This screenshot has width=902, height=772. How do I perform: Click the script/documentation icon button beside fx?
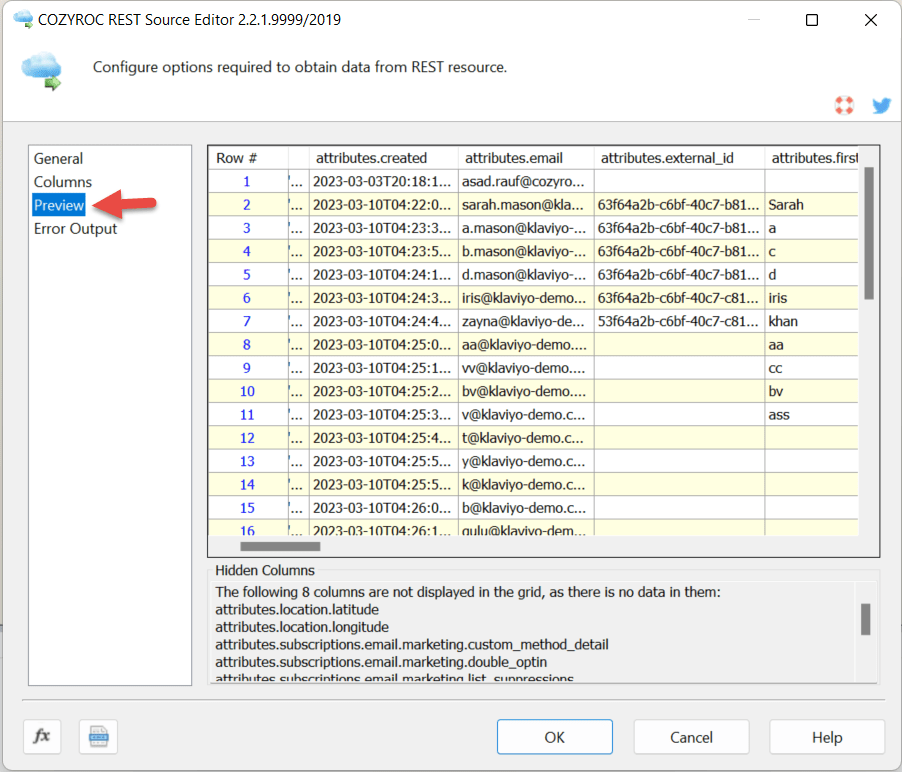pyautogui.click(x=98, y=736)
